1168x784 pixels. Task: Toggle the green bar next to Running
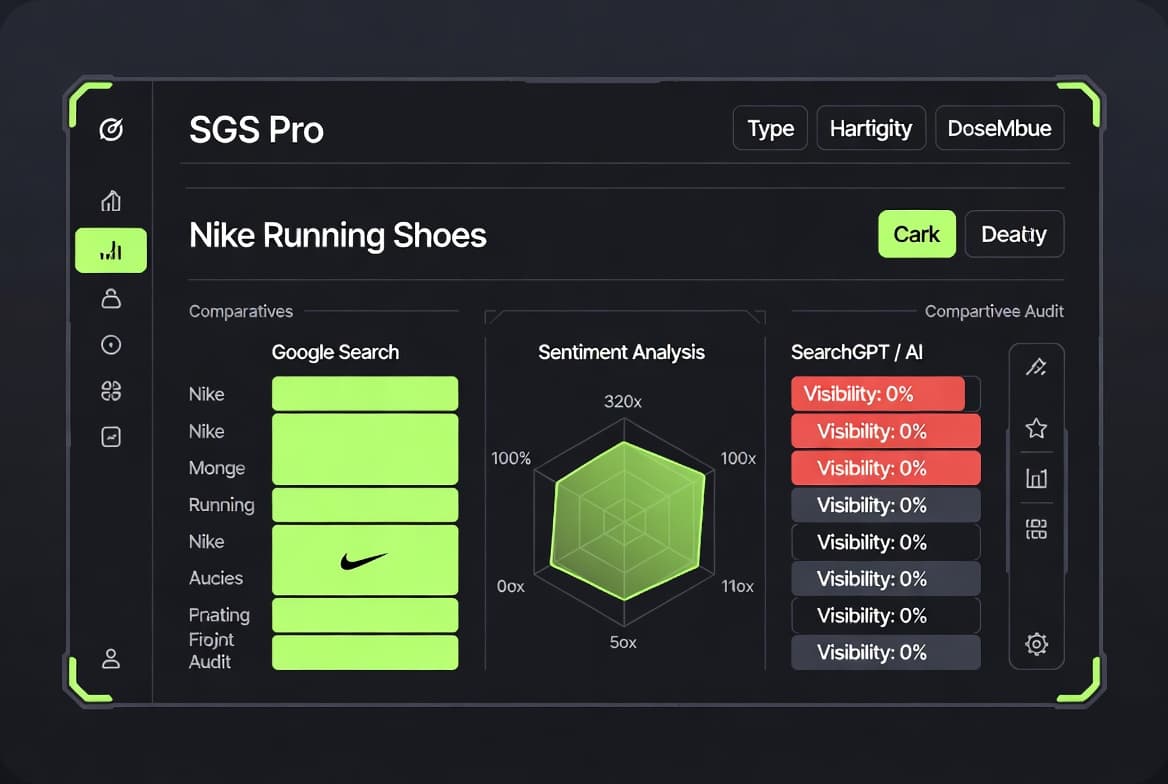364,505
